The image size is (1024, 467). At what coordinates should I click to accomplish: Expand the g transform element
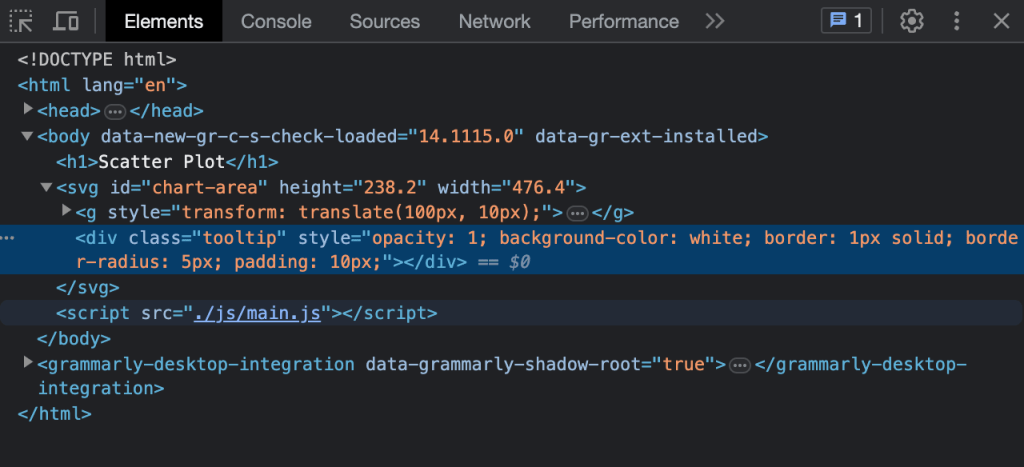click(67, 211)
